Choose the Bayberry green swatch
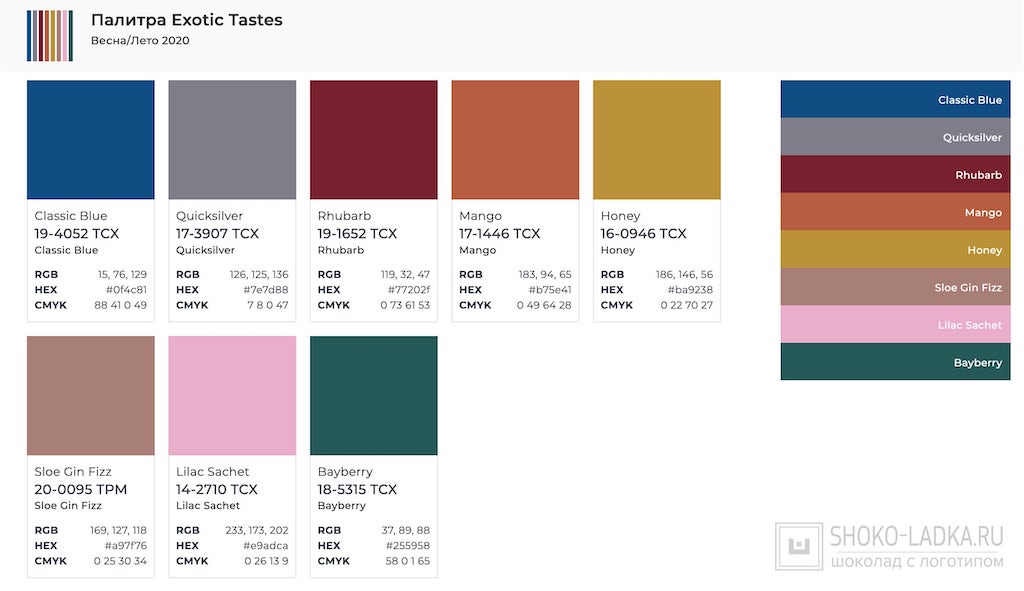The height and width of the screenshot is (591, 1024). (374, 396)
